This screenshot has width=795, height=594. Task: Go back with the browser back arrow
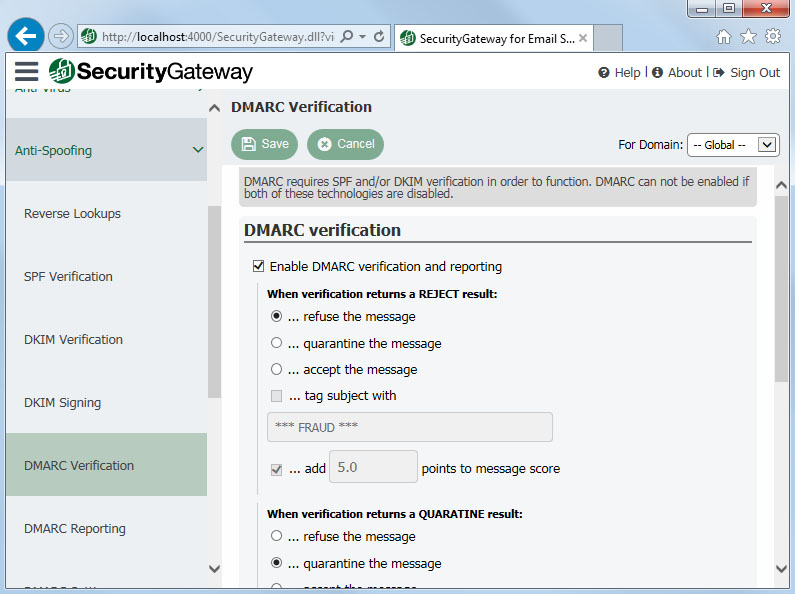pyautogui.click(x=25, y=35)
